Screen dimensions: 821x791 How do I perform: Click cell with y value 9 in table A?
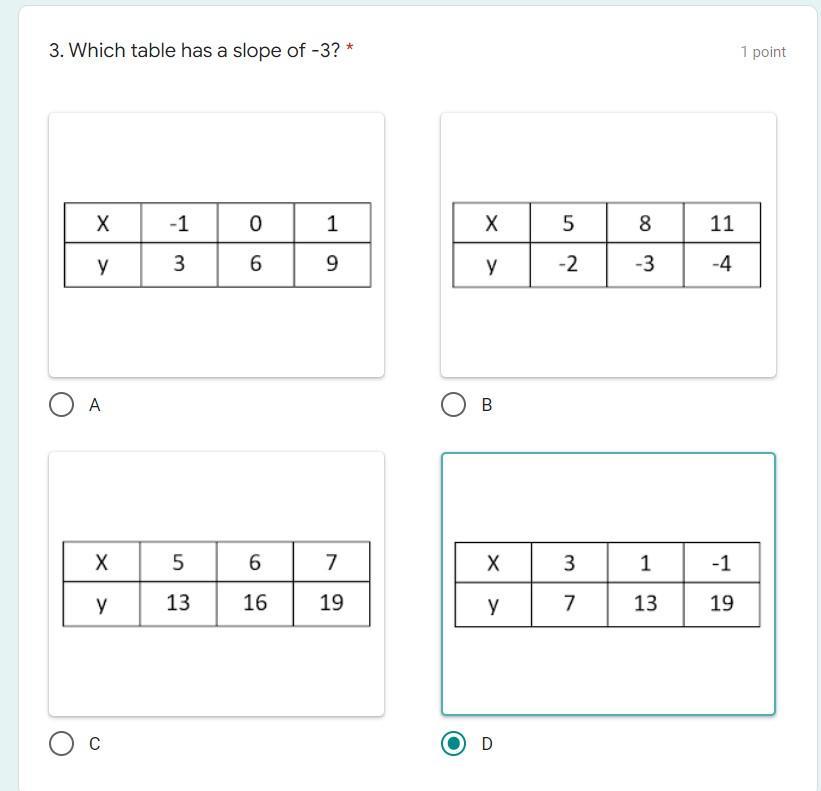(332, 264)
